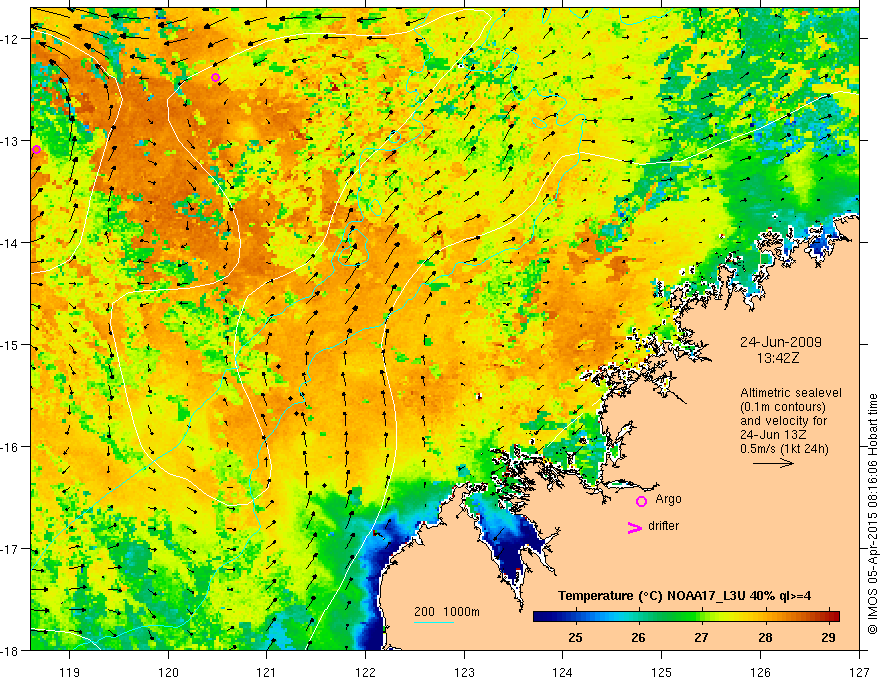Image resolution: width=880 pixels, height=680 pixels.
Task: Click the colorbar tick label "26"
Action: 638,637
